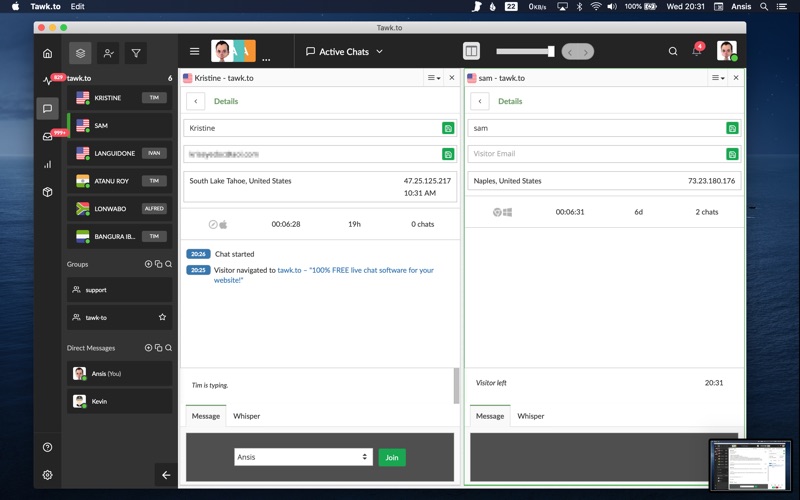
Task: Close the Kristine chat panel
Action: (x=452, y=78)
